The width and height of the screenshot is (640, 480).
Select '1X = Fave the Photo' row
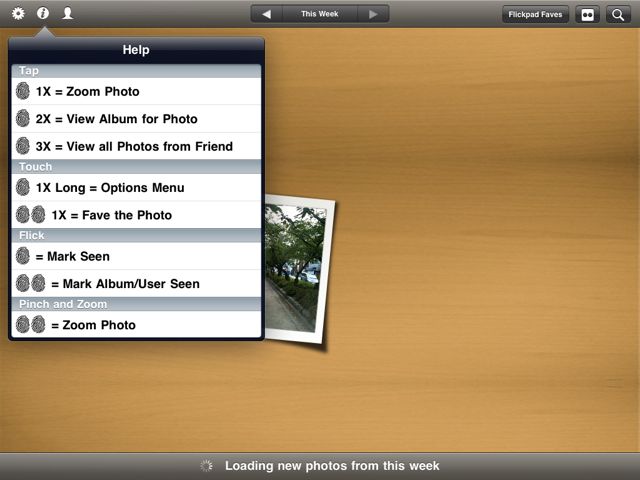click(136, 215)
